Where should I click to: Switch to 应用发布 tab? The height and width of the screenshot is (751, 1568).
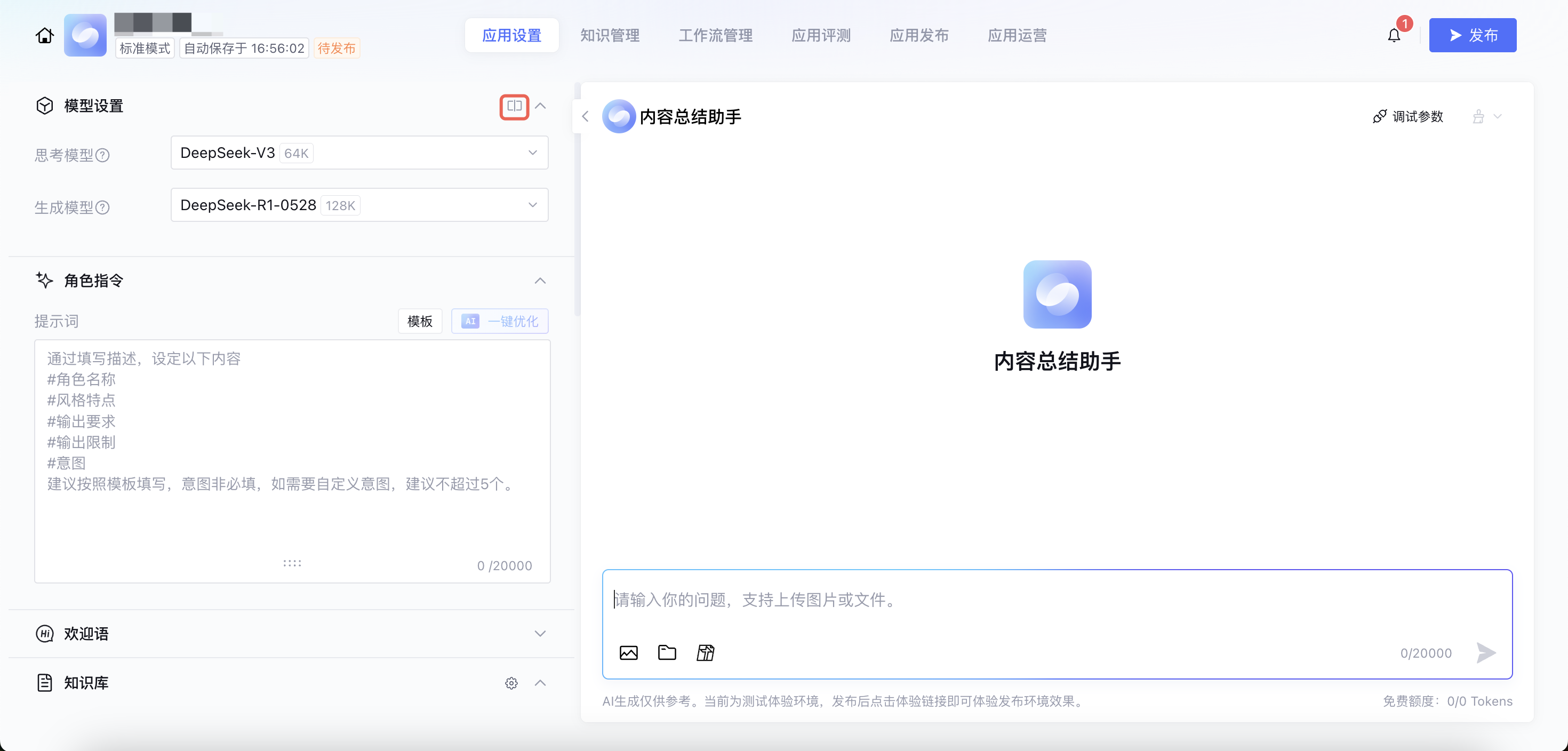[x=919, y=35]
